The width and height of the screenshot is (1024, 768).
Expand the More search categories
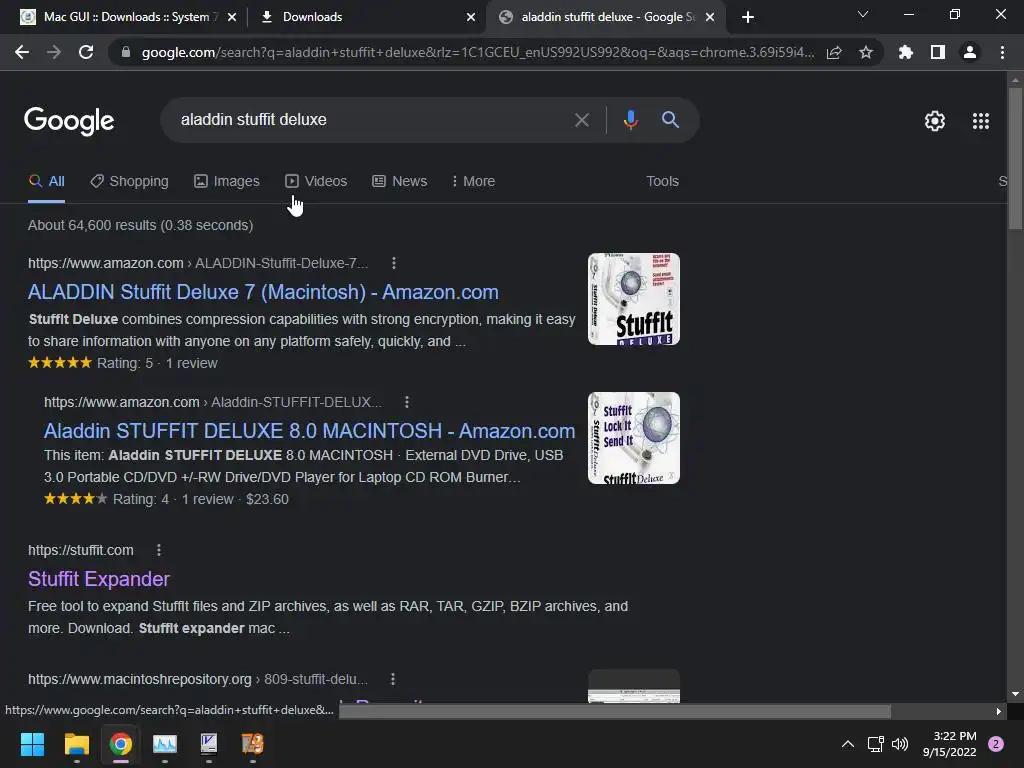473,182
